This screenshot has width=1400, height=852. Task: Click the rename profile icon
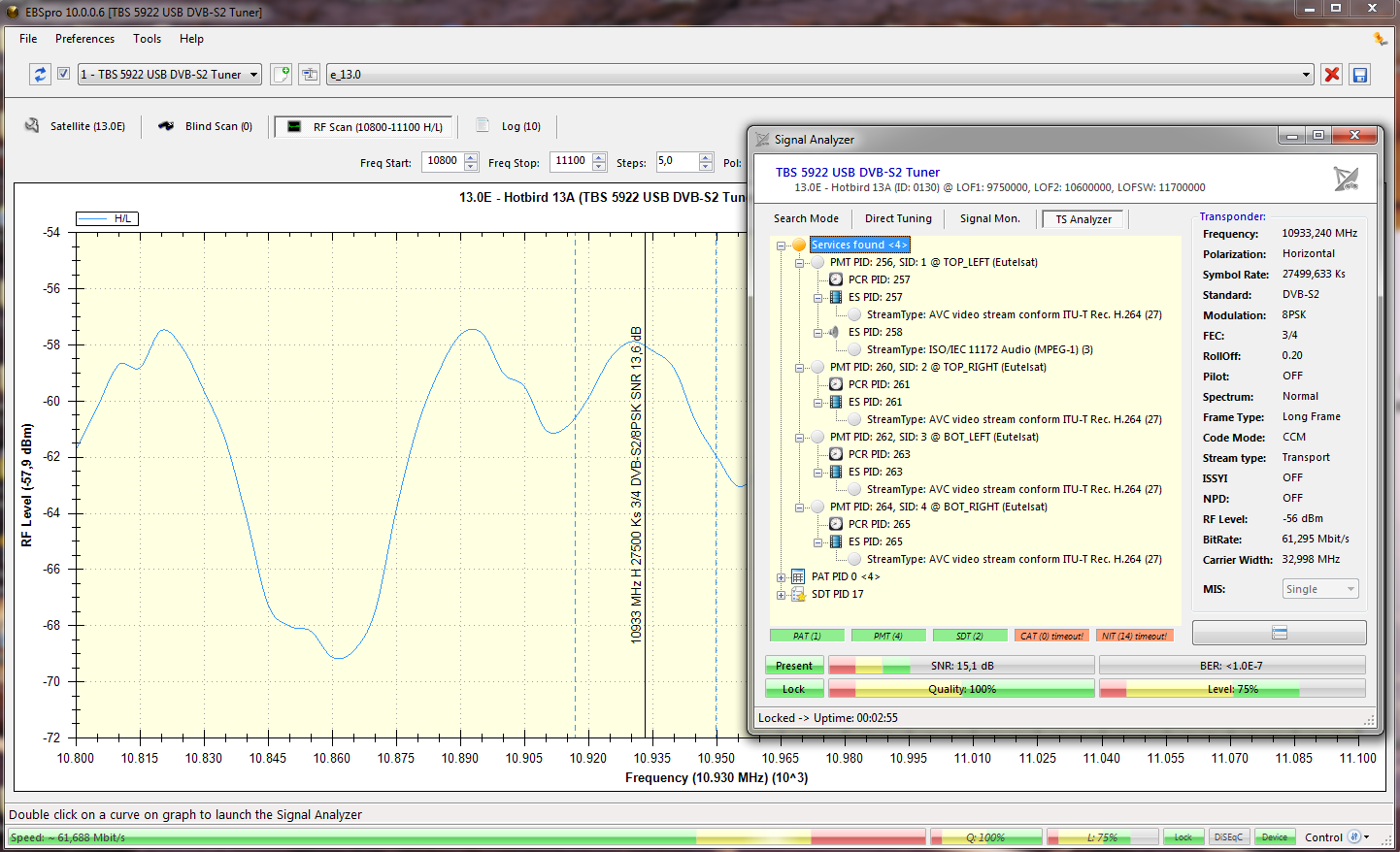[310, 74]
